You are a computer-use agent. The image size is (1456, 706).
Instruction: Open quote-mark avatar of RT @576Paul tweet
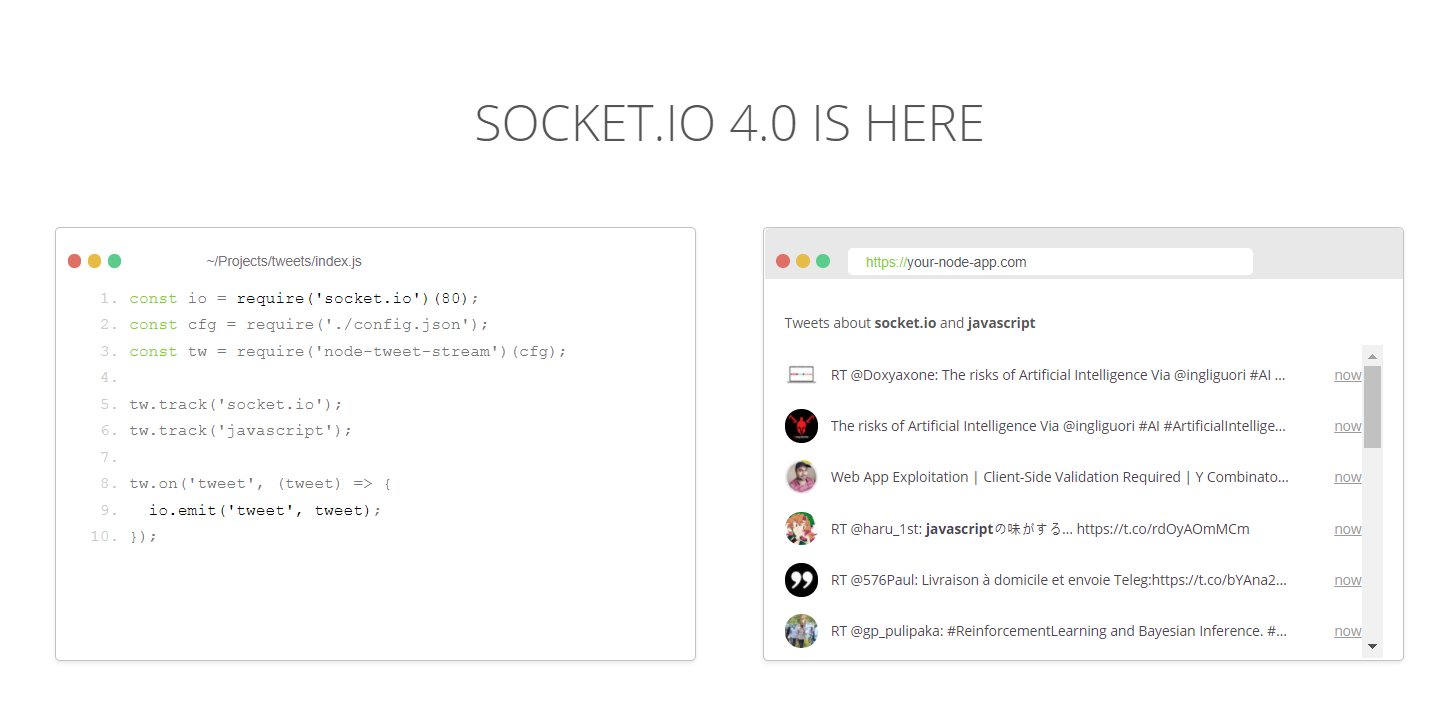coord(801,580)
